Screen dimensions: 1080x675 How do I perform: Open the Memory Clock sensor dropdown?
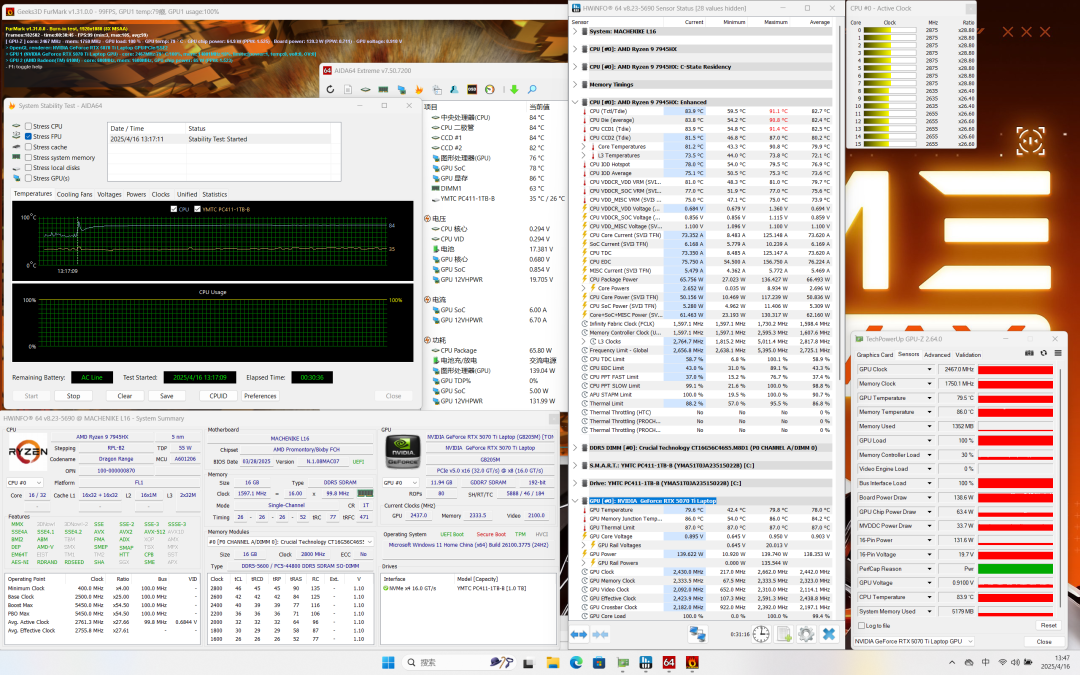[x=929, y=384]
